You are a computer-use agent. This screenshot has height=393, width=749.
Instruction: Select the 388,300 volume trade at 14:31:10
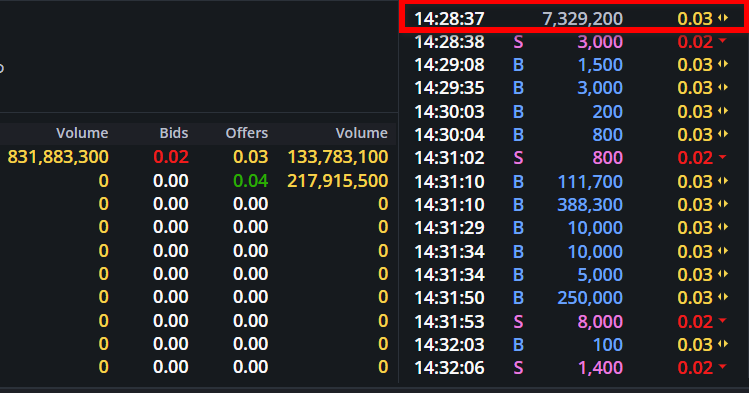click(572, 205)
